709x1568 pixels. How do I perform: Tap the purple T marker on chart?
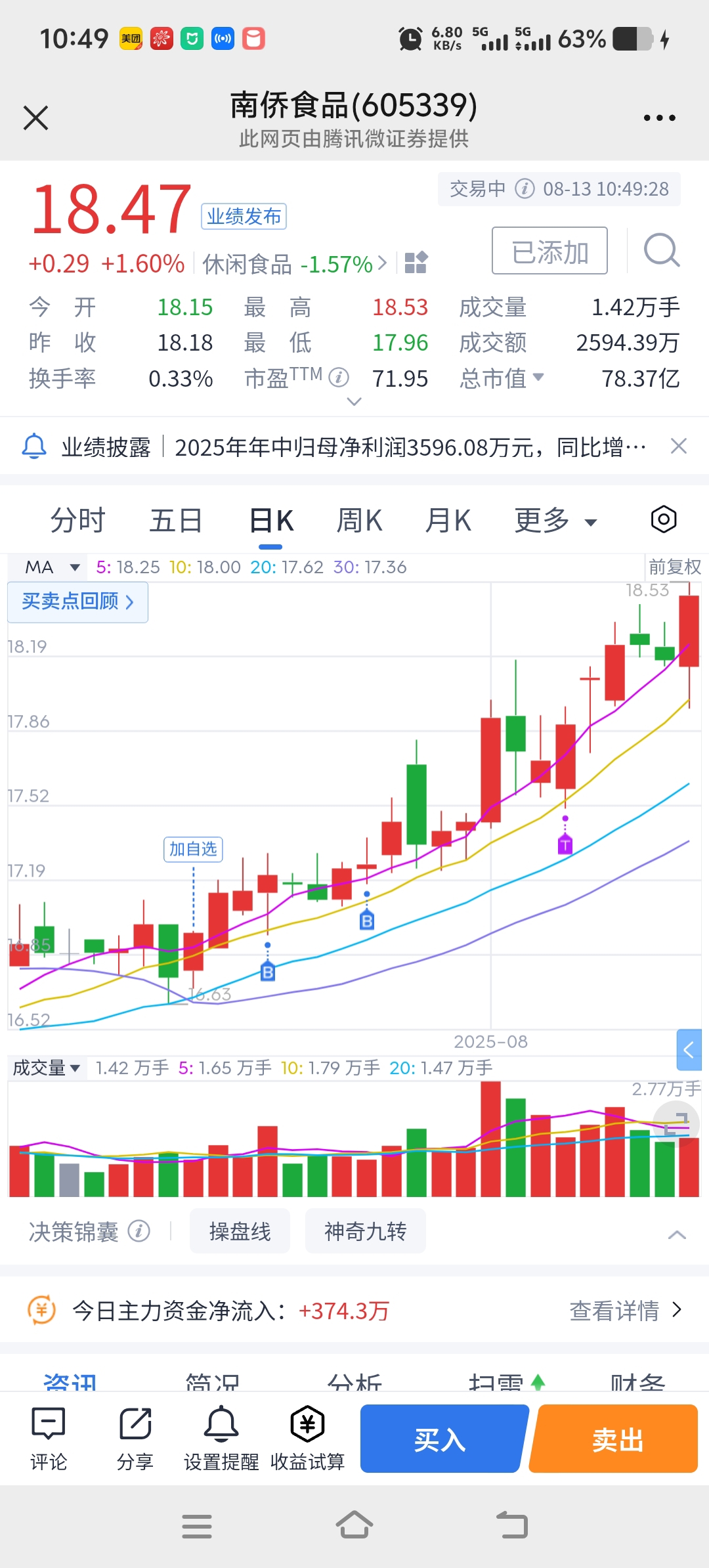(565, 844)
